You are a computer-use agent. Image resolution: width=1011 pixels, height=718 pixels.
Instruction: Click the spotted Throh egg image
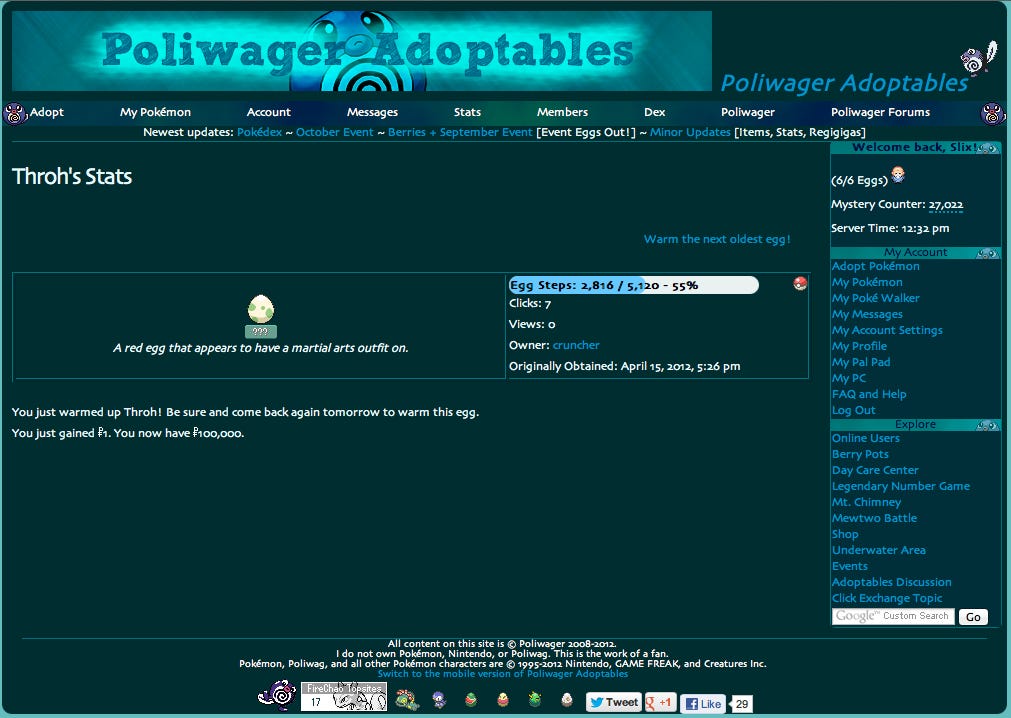260,309
